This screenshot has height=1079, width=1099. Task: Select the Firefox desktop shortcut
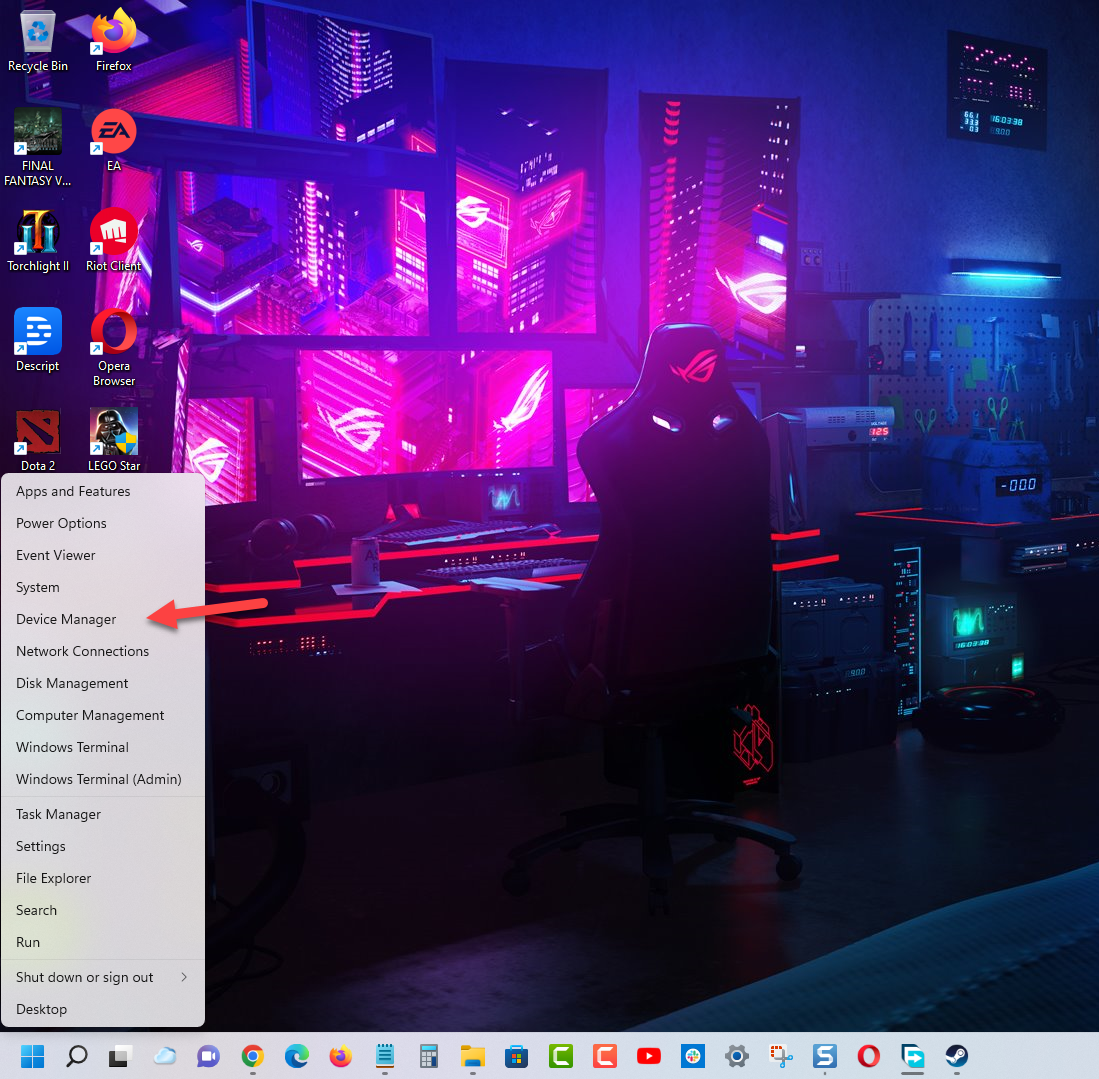(x=114, y=41)
